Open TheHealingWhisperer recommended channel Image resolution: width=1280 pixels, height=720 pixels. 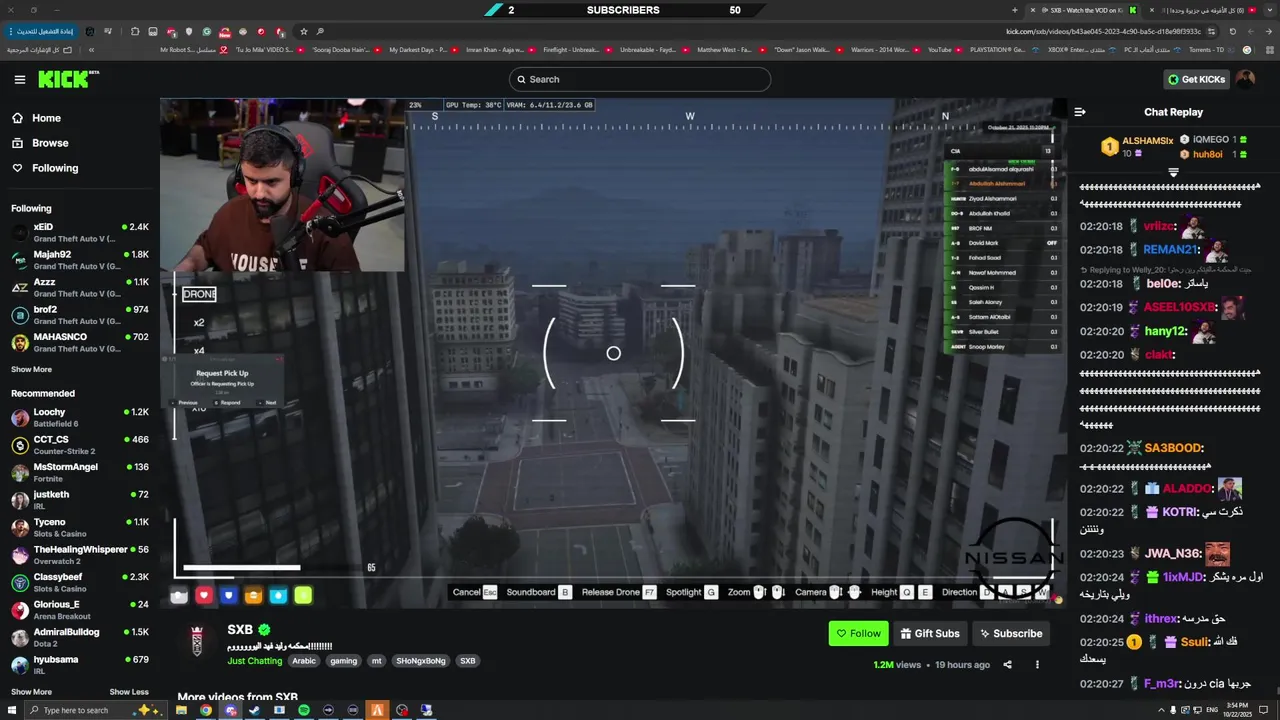pos(80,555)
